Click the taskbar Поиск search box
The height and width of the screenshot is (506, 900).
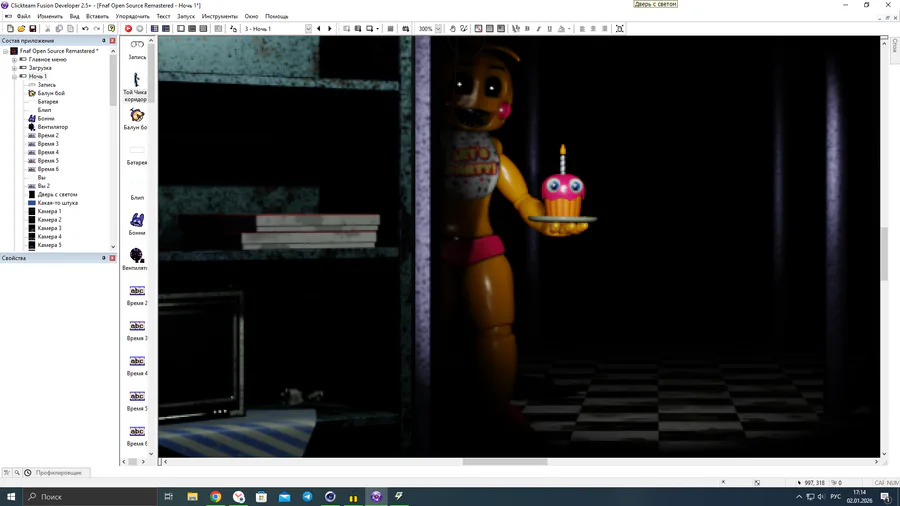(90, 497)
